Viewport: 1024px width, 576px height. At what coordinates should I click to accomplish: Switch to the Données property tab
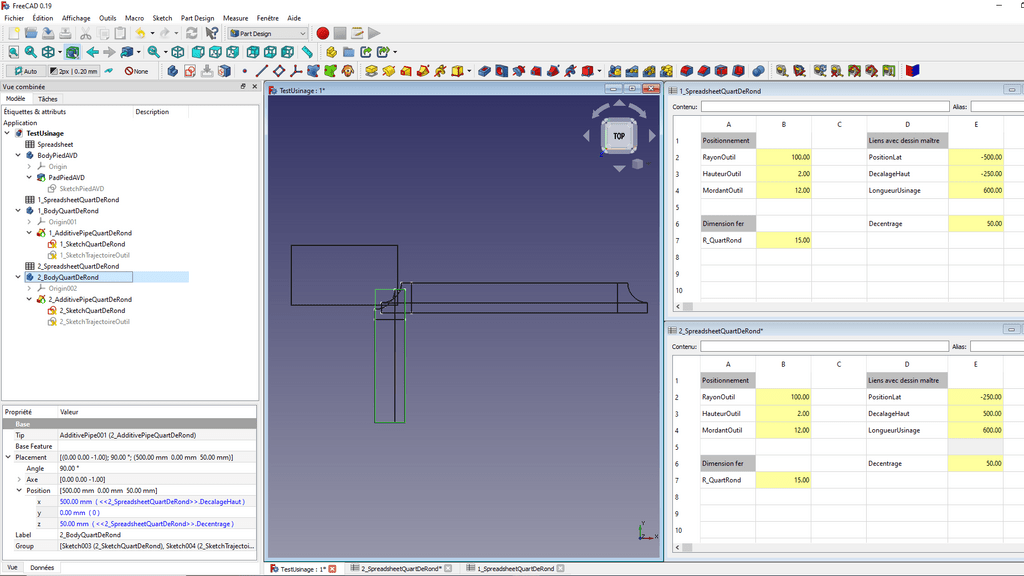[x=42, y=568]
